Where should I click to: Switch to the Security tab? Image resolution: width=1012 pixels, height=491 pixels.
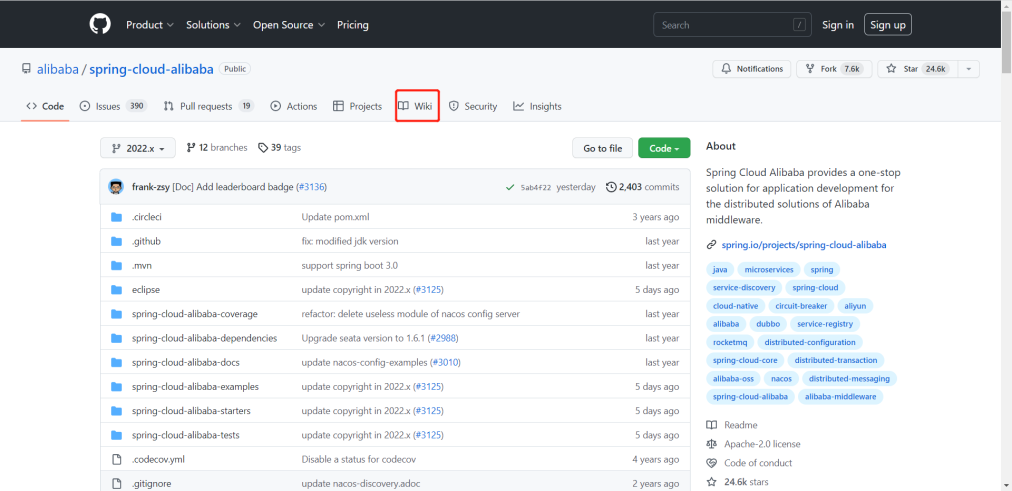[472, 106]
